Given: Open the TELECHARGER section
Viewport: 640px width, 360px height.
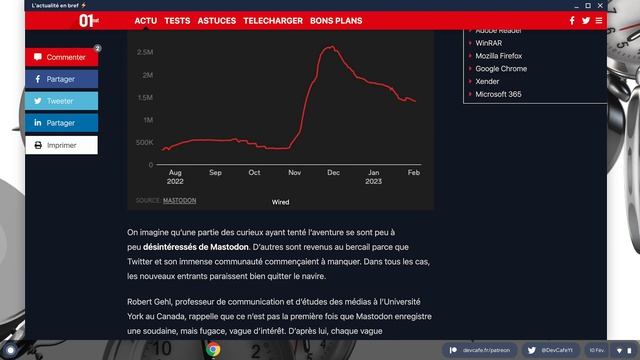Looking at the screenshot, I should coord(273,21).
